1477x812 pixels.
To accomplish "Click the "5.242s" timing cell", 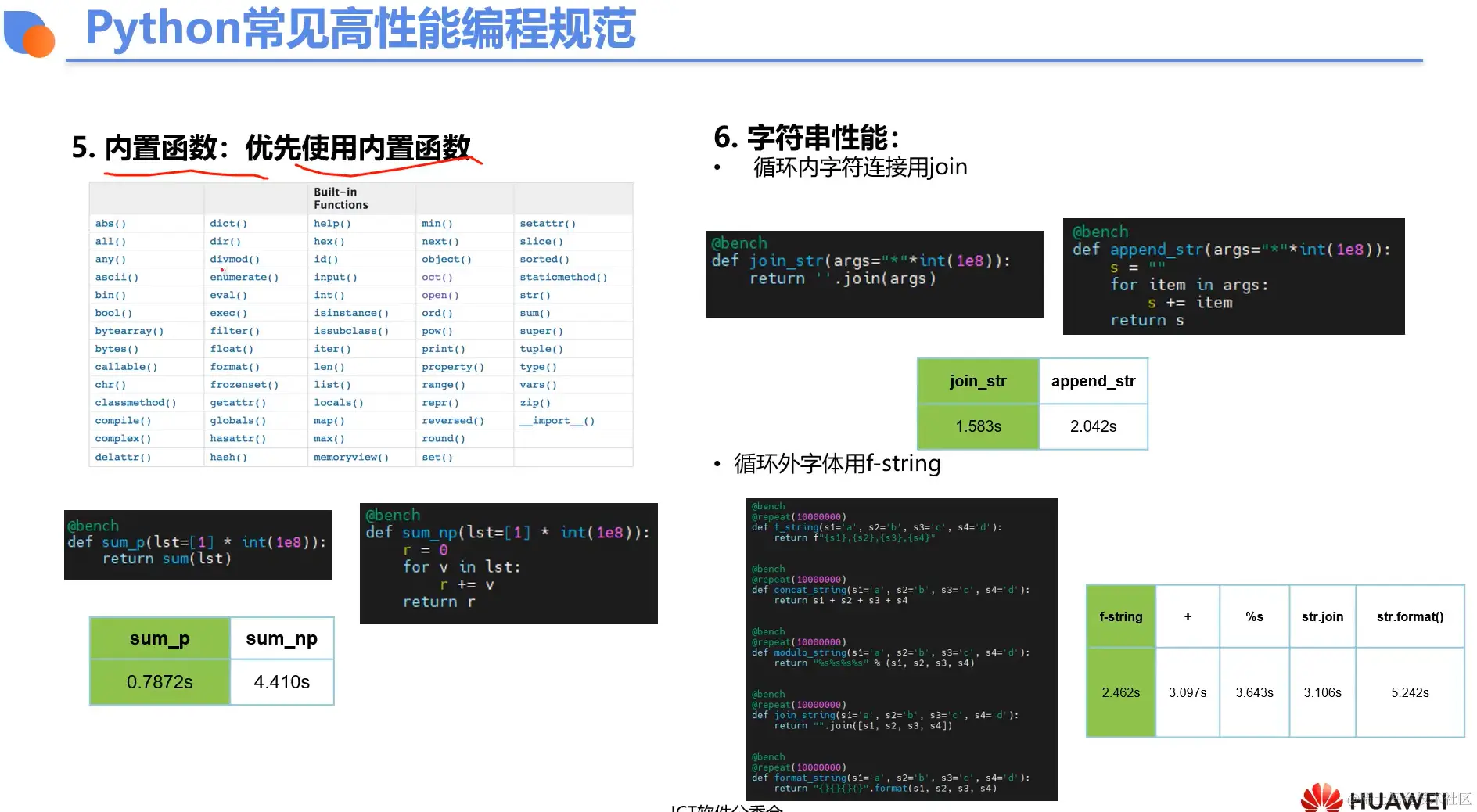I will (x=1411, y=692).
